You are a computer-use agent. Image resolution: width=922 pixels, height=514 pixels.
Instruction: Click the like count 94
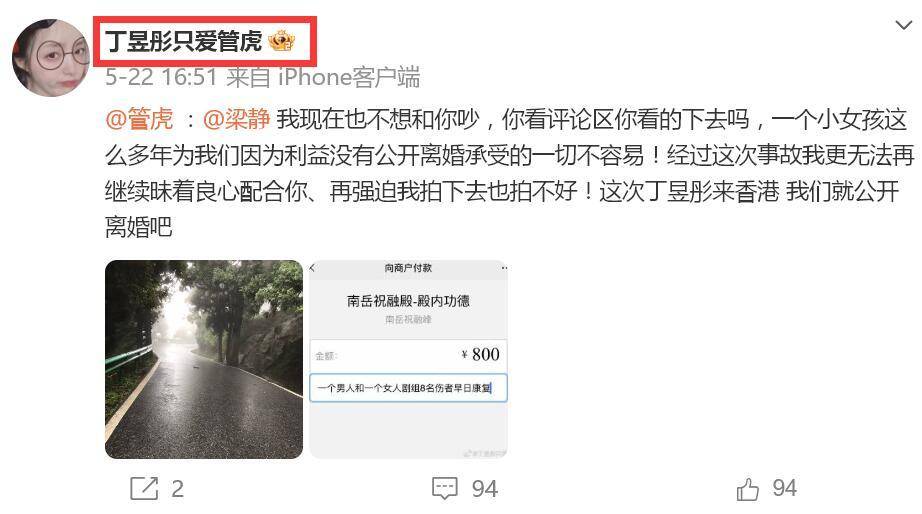tap(784, 488)
